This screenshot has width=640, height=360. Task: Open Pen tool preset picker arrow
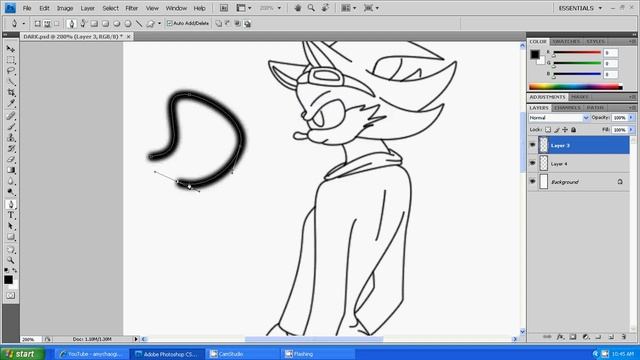pyautogui.click(x=23, y=24)
